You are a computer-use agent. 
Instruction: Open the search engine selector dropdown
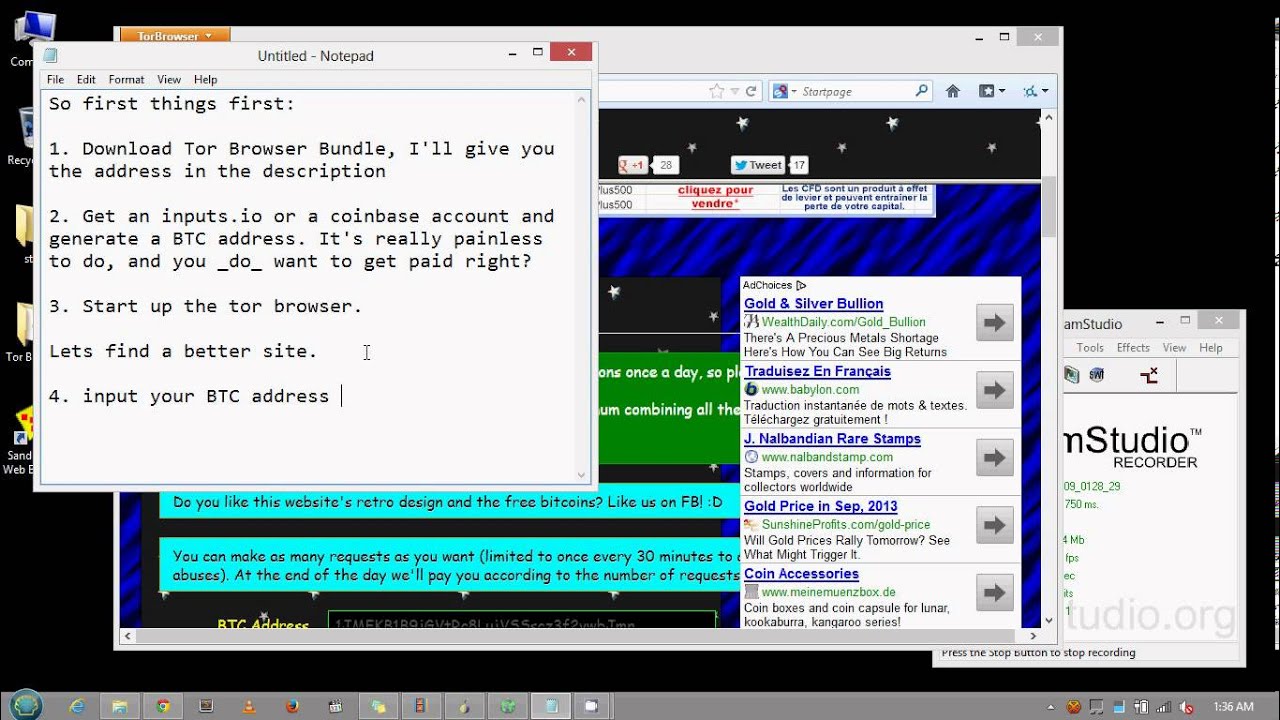point(784,91)
